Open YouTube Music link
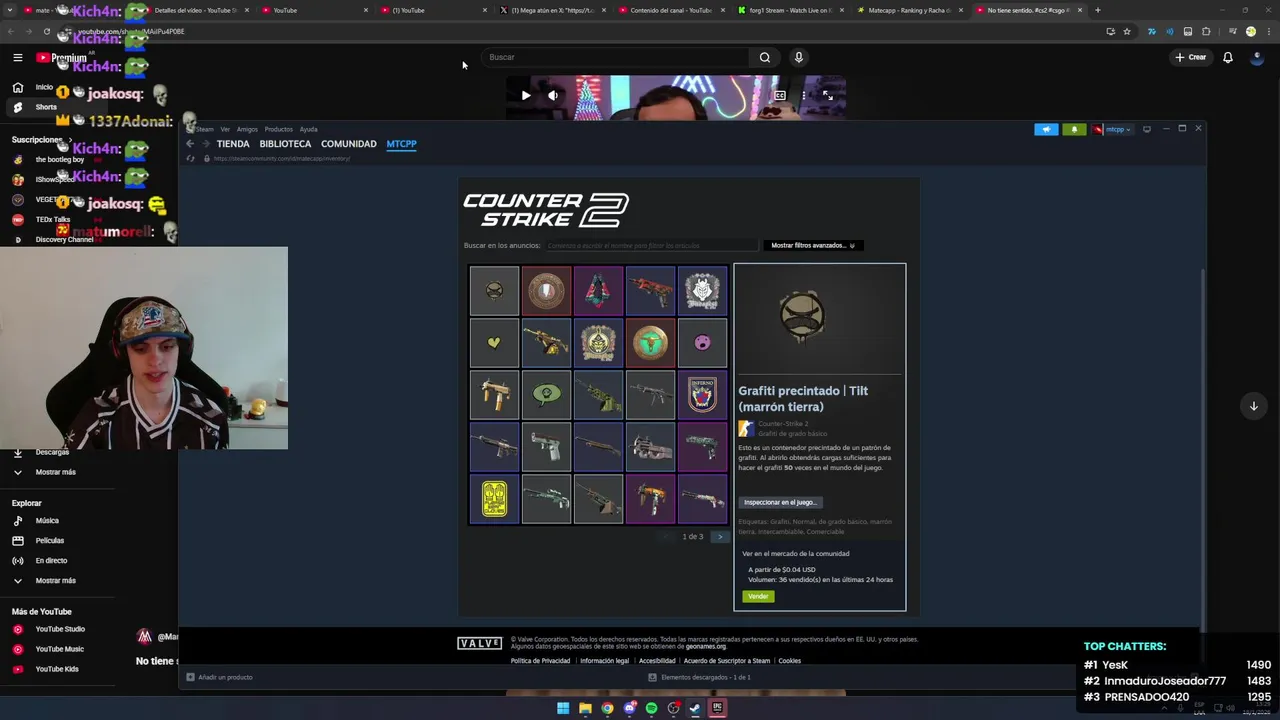 click(59, 649)
